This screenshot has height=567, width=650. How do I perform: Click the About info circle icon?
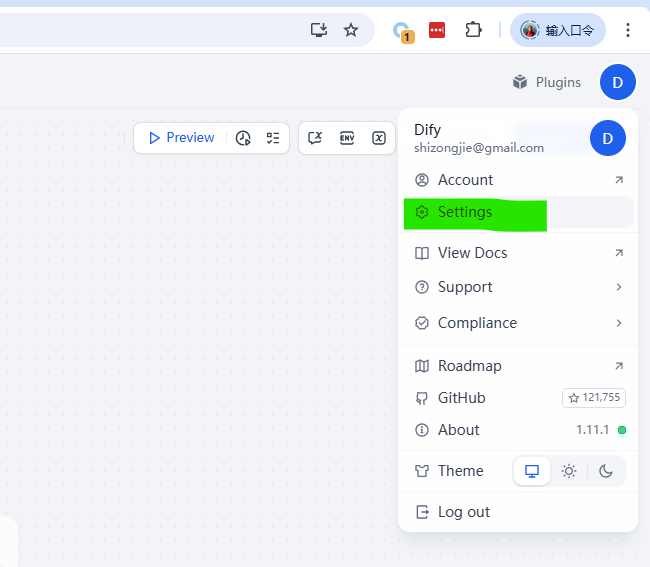click(x=422, y=430)
